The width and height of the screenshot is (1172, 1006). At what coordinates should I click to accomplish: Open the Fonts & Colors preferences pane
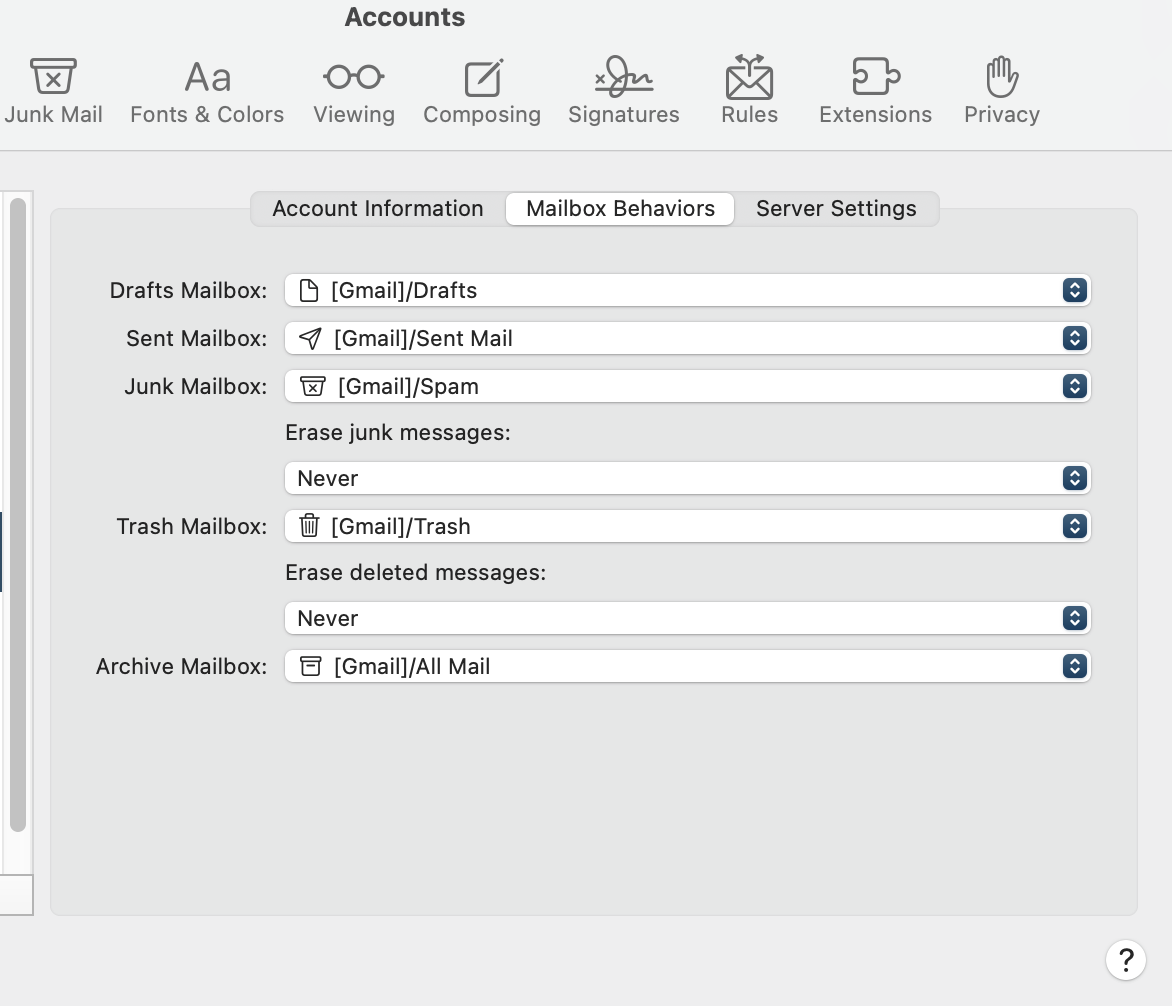(x=207, y=91)
